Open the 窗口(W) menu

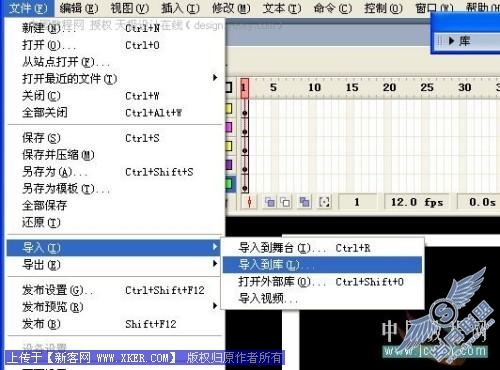pyautogui.click(x=434, y=8)
